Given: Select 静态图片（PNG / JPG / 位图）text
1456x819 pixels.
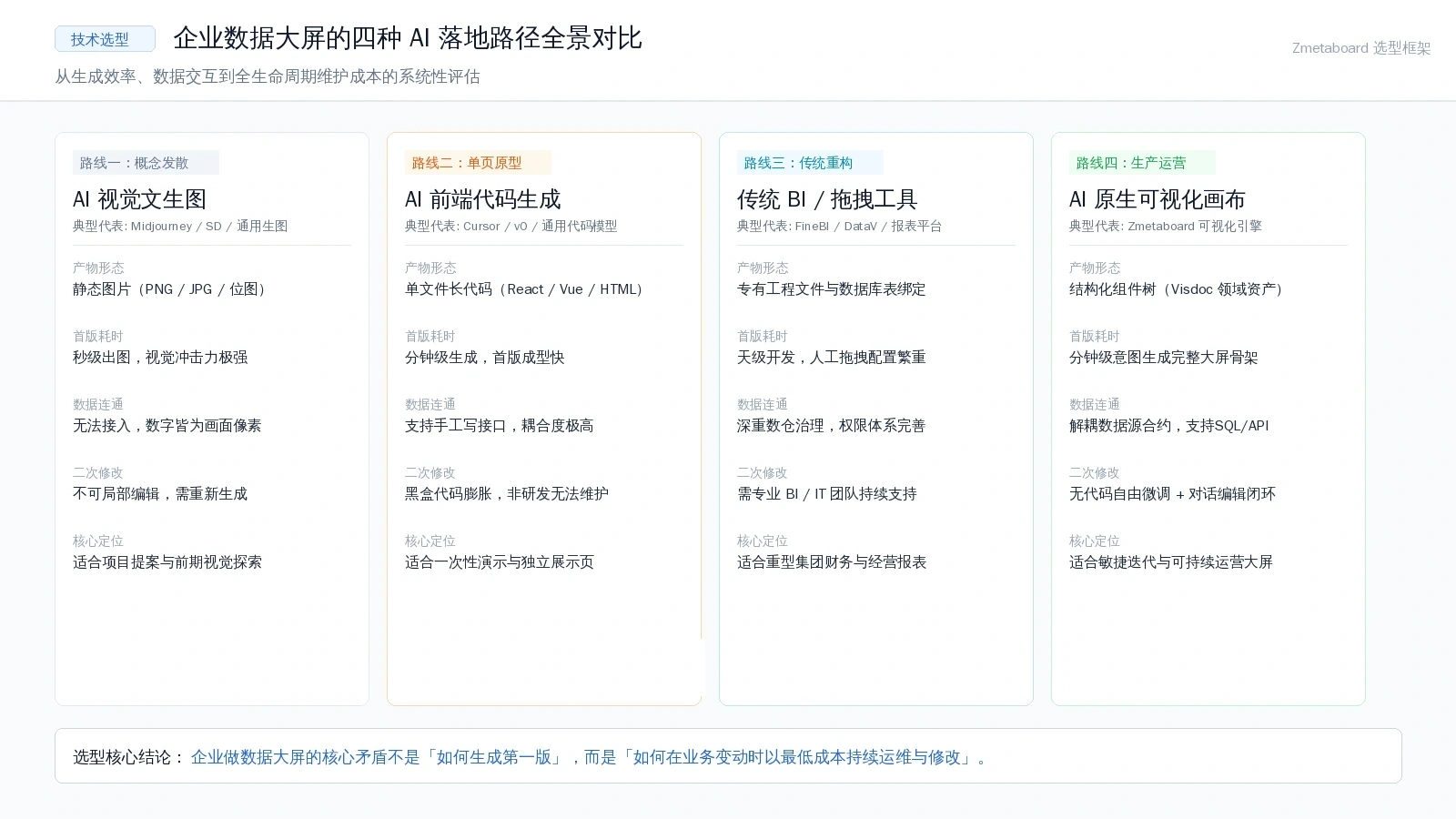Looking at the screenshot, I should [171, 289].
